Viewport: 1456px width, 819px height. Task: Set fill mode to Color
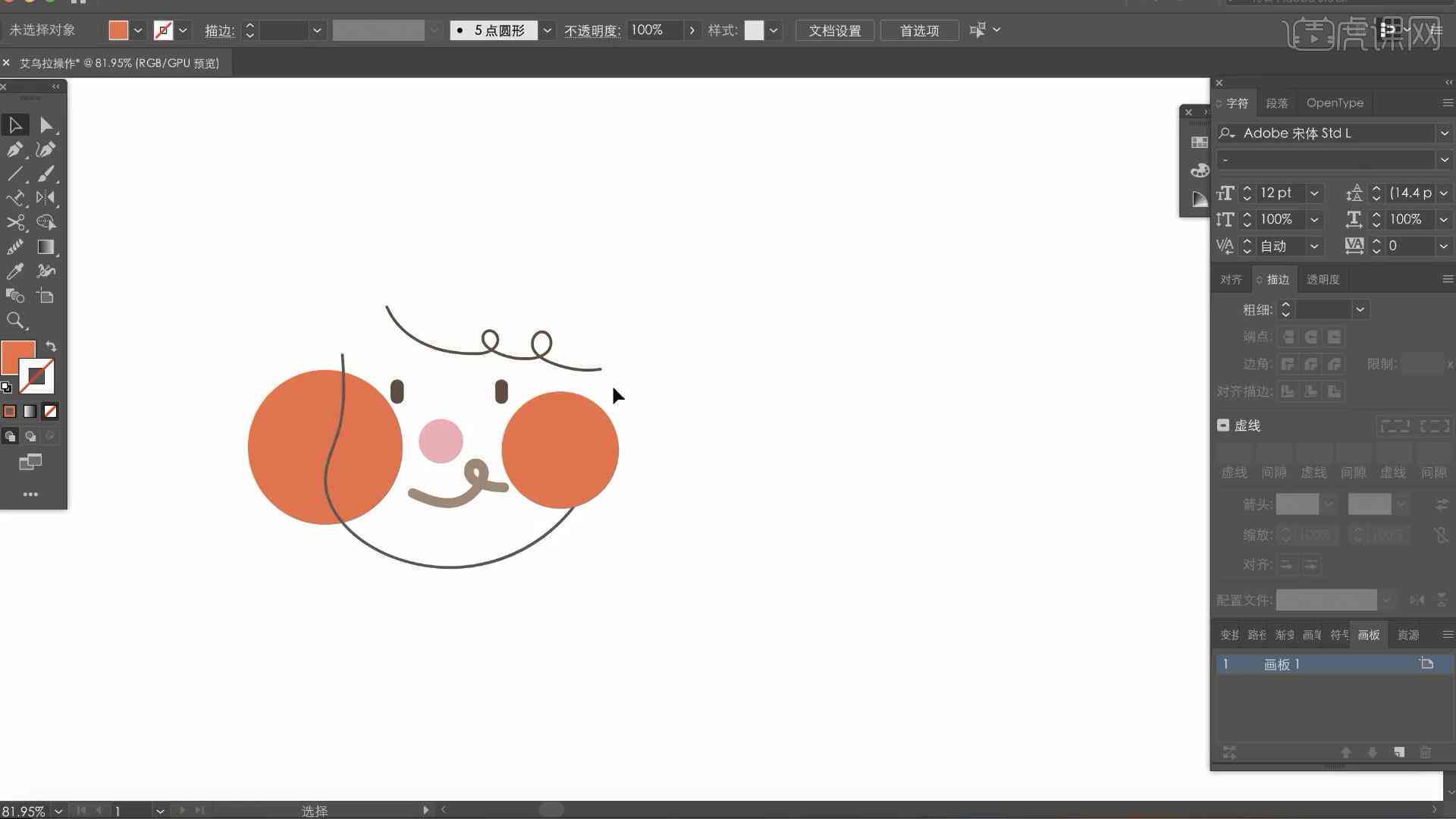(x=10, y=411)
